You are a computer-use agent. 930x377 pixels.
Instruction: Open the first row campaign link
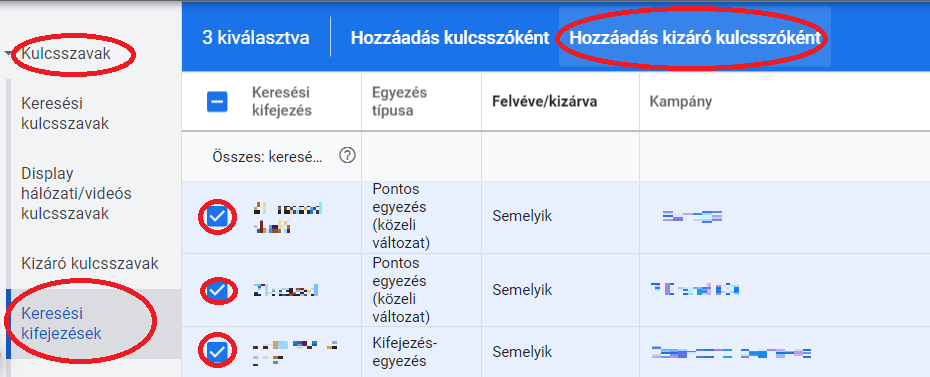(692, 216)
